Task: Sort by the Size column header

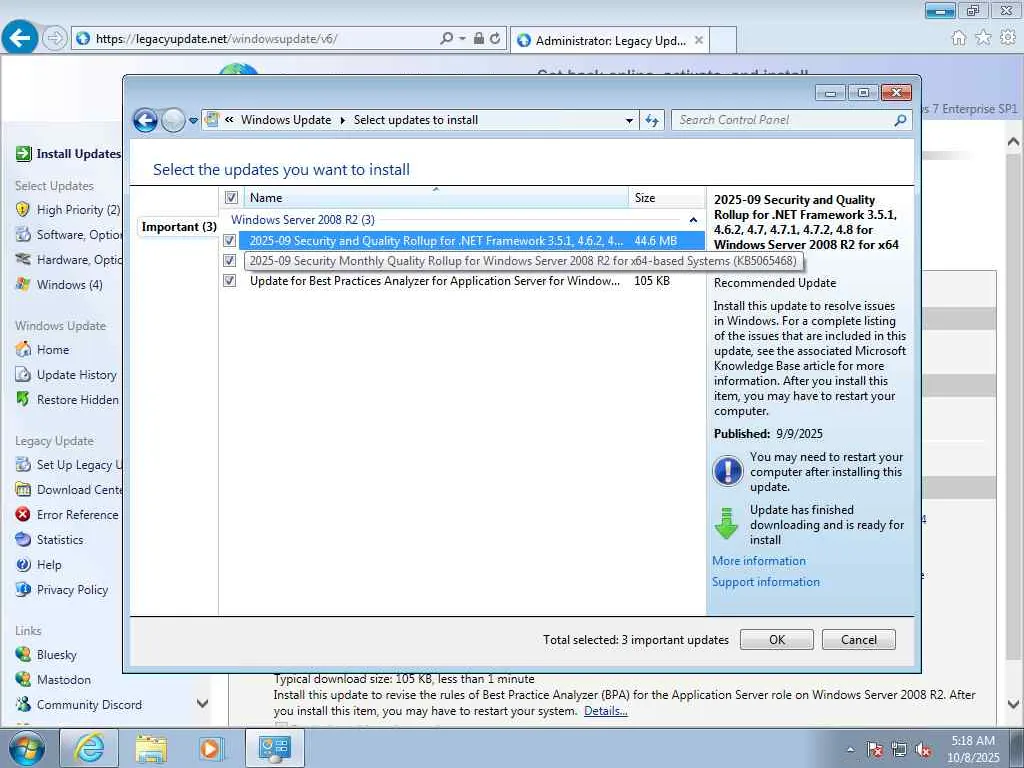Action: [x=667, y=197]
